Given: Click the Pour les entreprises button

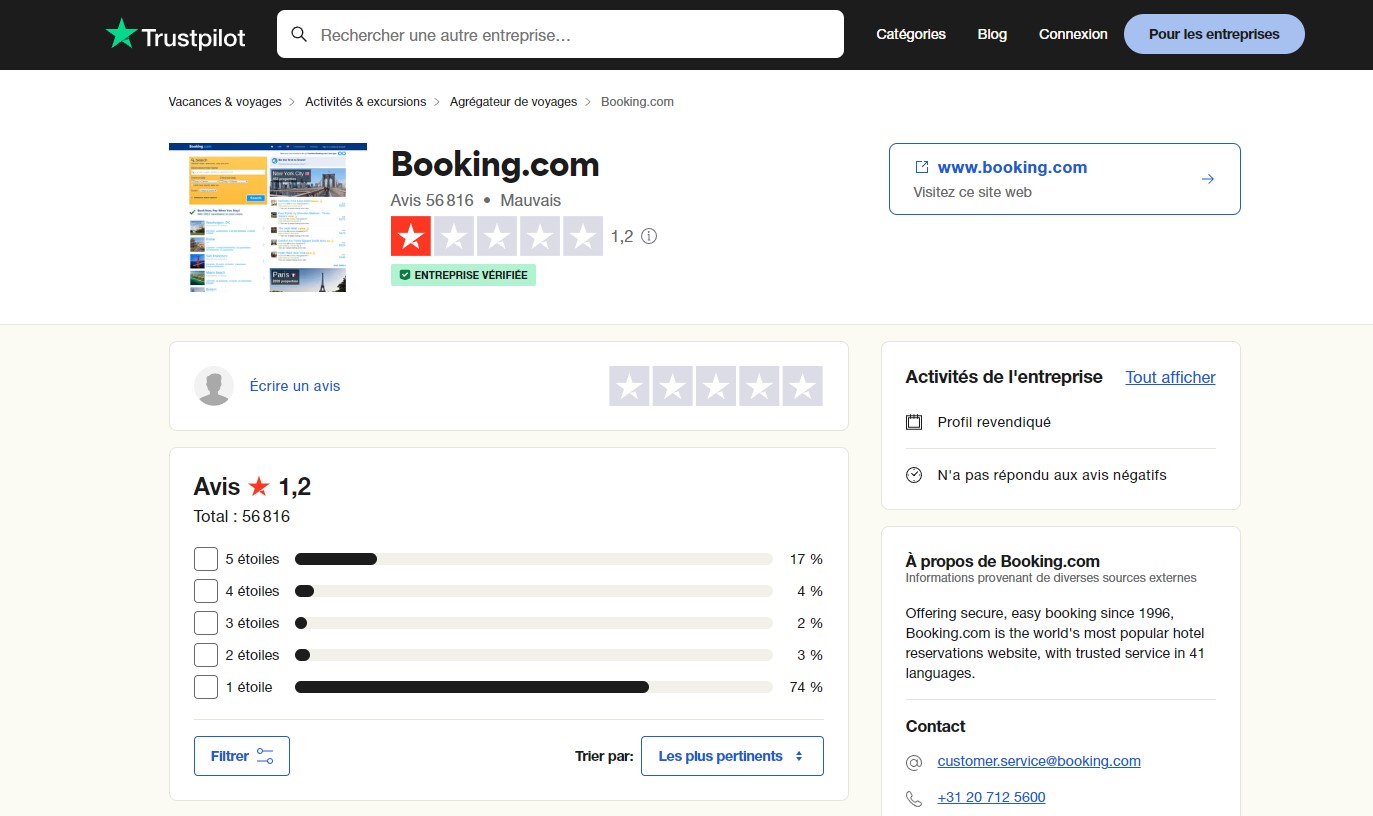Looking at the screenshot, I should pos(1214,34).
